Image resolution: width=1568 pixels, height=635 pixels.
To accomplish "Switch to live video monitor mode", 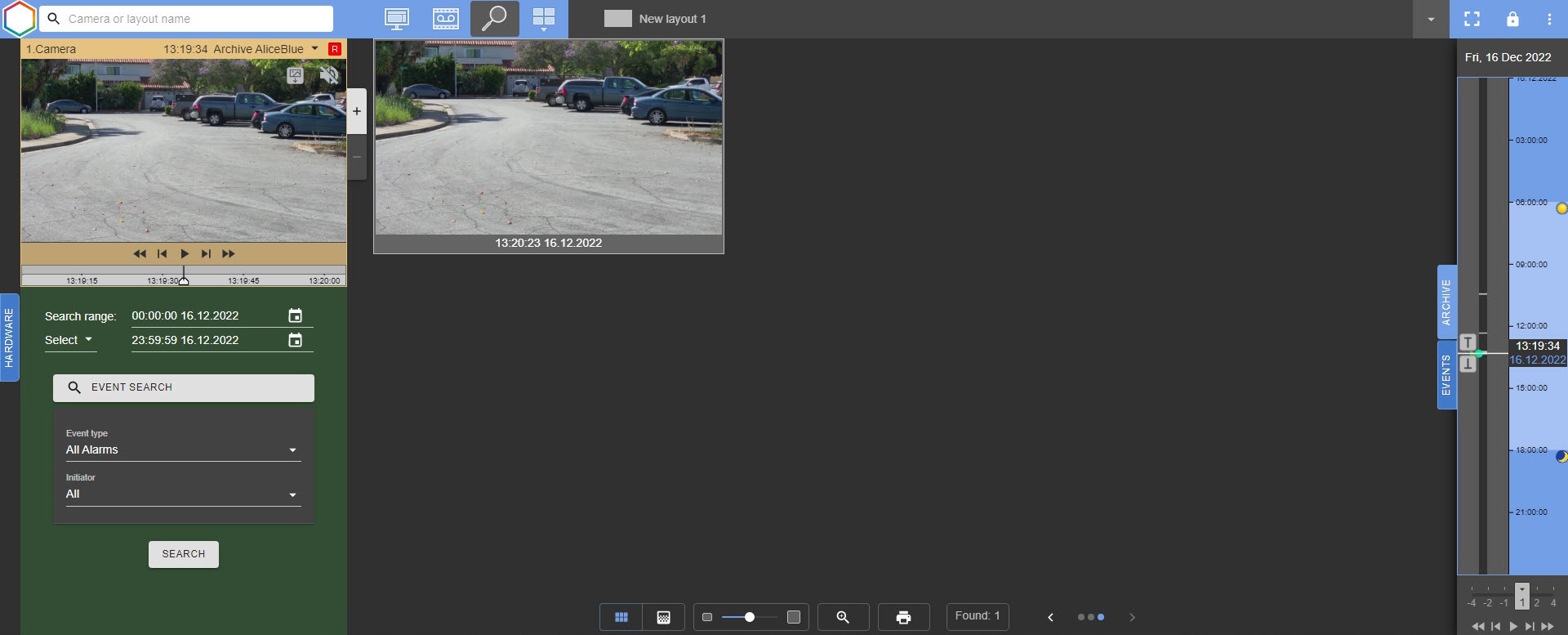I will 397,19.
